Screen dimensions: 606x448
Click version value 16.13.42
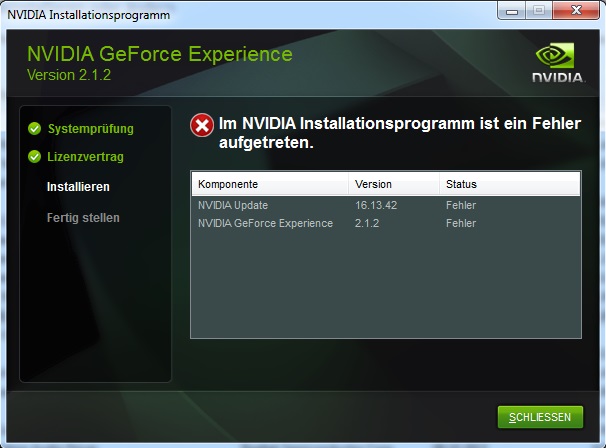tap(376, 205)
